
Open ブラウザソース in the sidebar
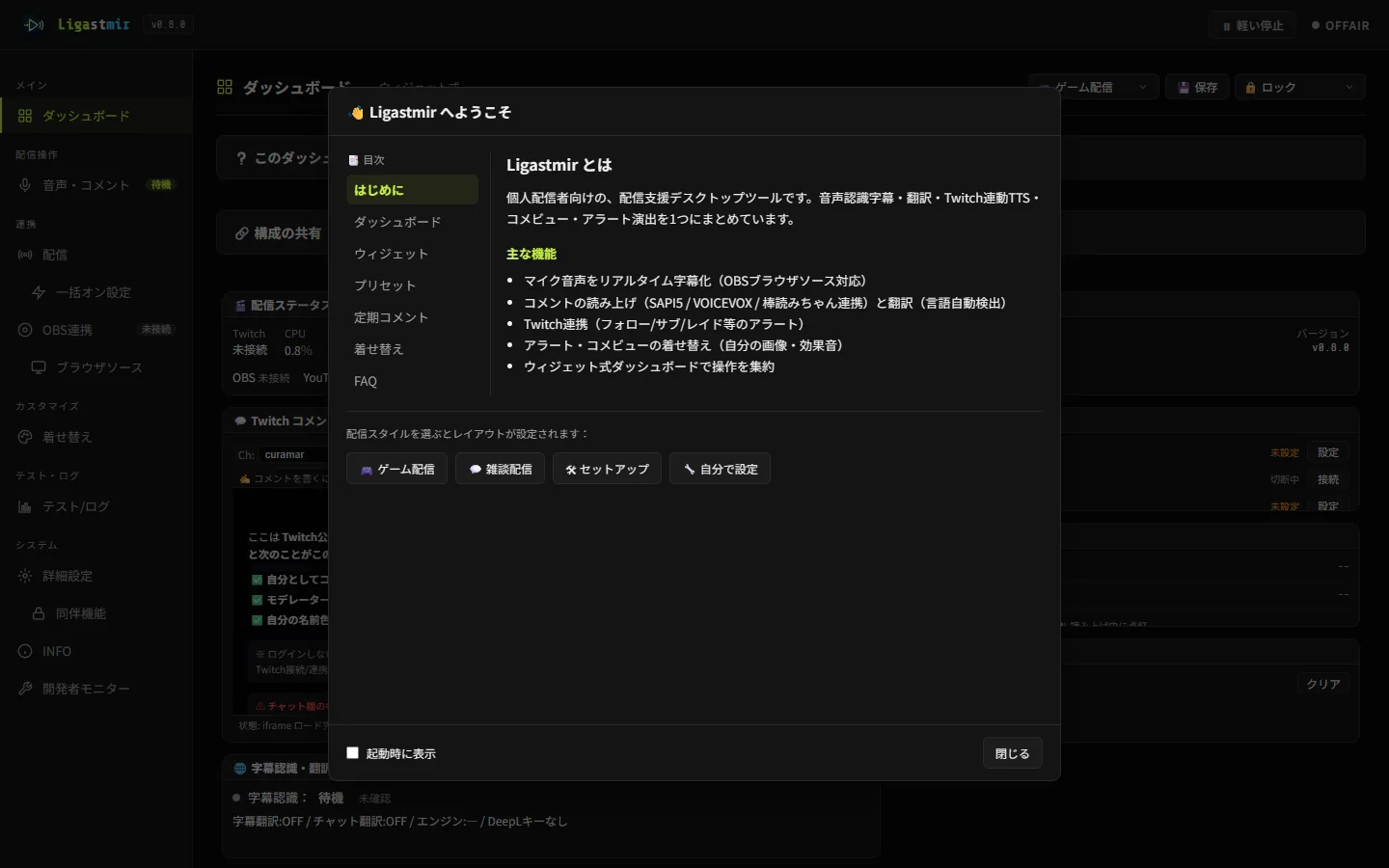point(96,367)
